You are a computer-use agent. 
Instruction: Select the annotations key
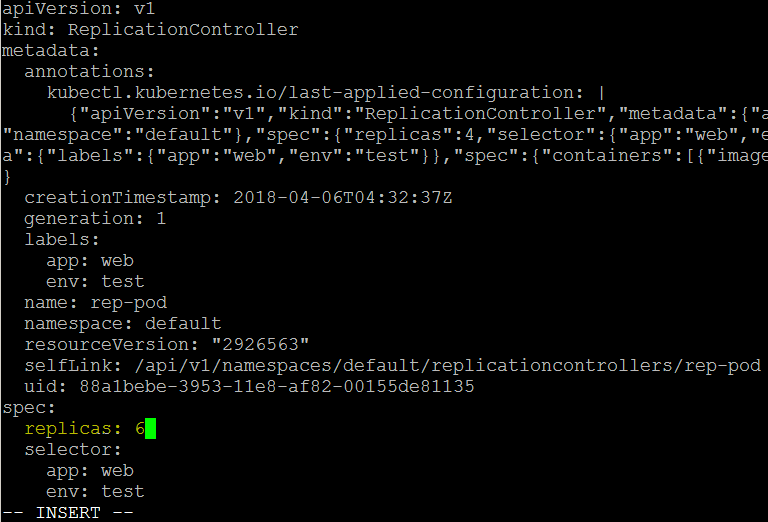pos(90,72)
